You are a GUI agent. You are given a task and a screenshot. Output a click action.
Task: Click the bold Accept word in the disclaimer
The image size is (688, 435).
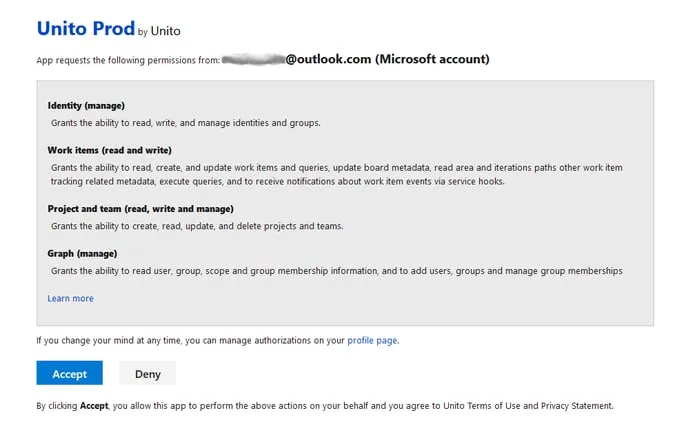coord(94,406)
